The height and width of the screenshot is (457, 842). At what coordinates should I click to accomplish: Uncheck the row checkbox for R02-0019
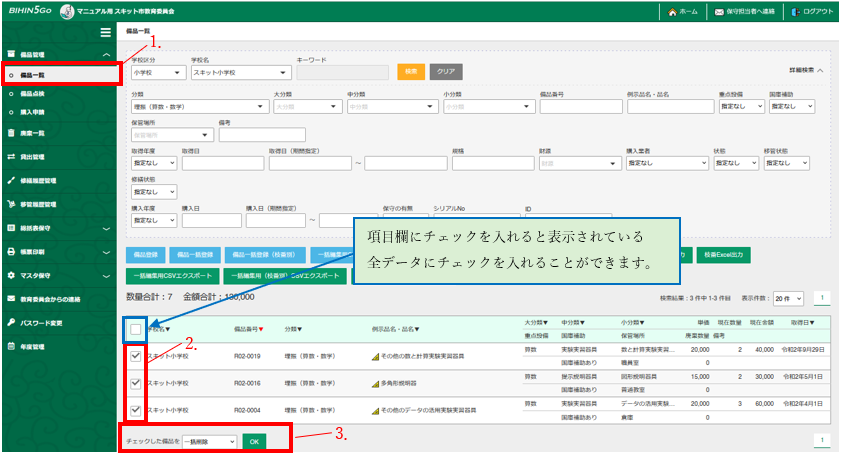point(135,355)
